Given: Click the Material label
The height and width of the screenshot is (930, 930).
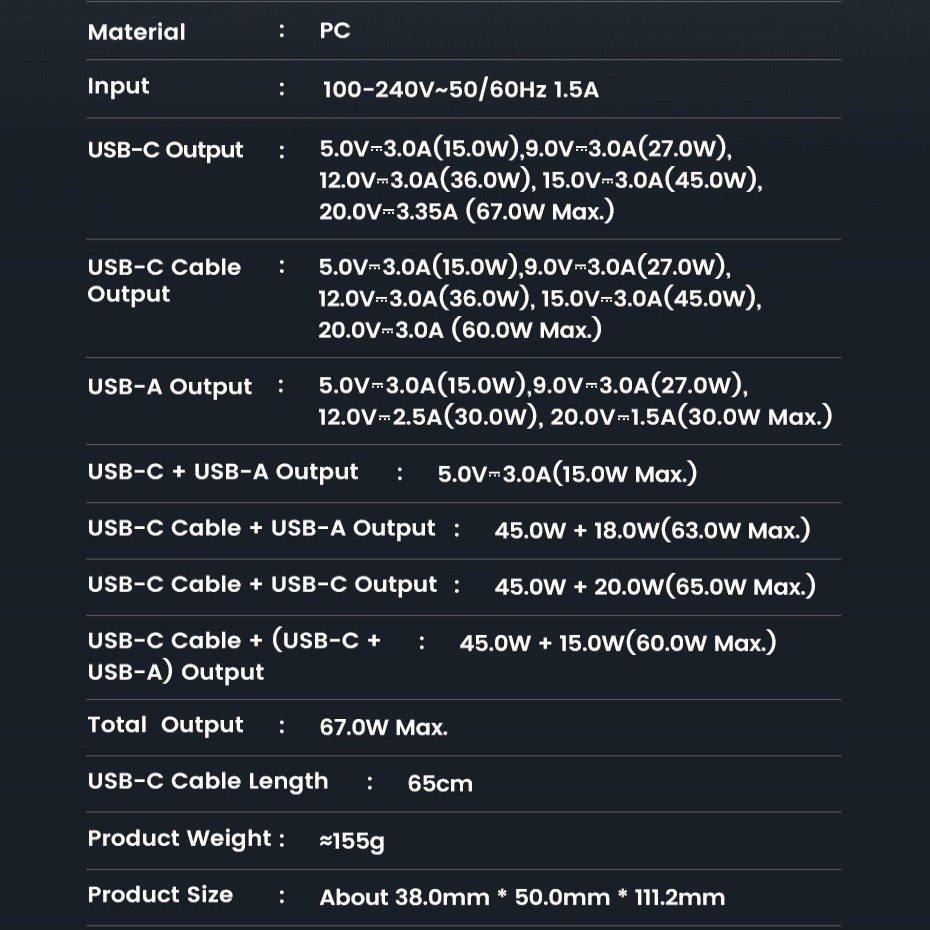Looking at the screenshot, I should pos(136,32).
